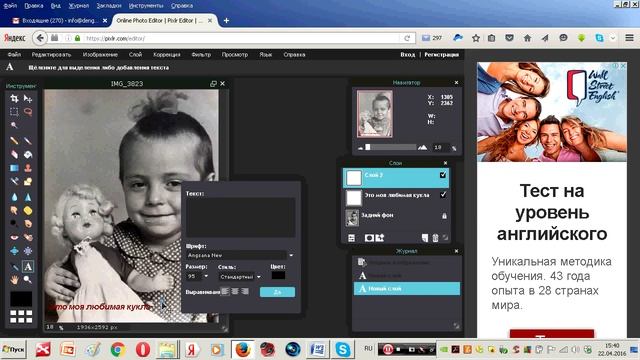This screenshot has width=640, height=360.
Task: Select the Crop tool
Action: pos(14,98)
